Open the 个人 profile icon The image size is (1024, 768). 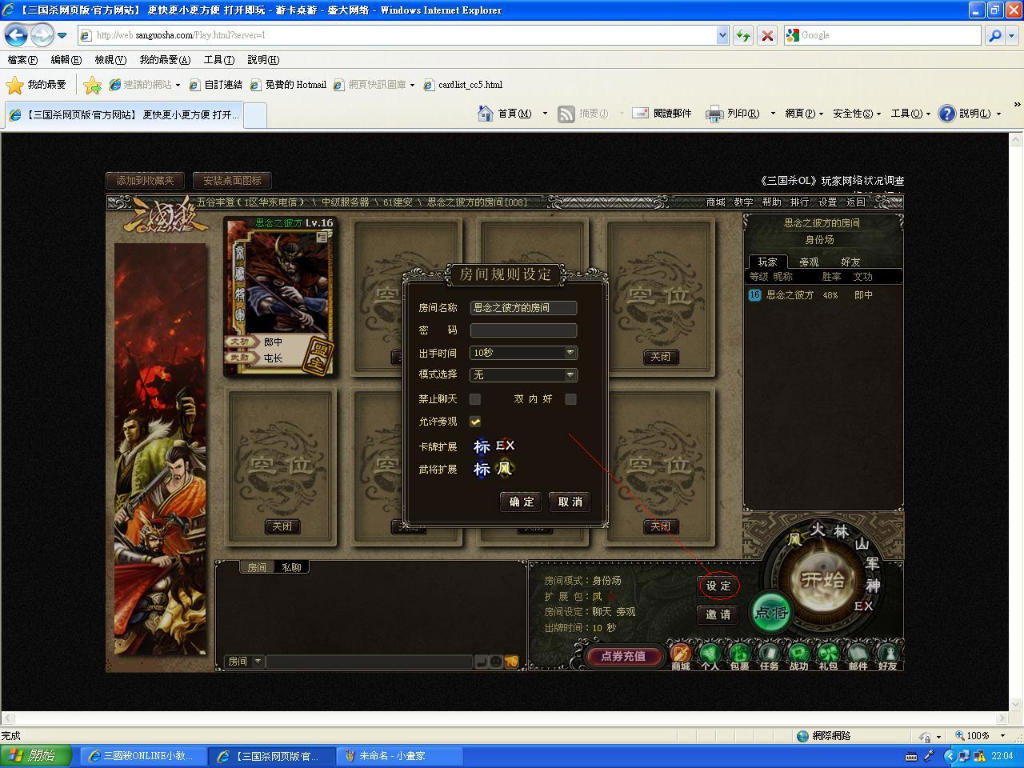(710, 656)
